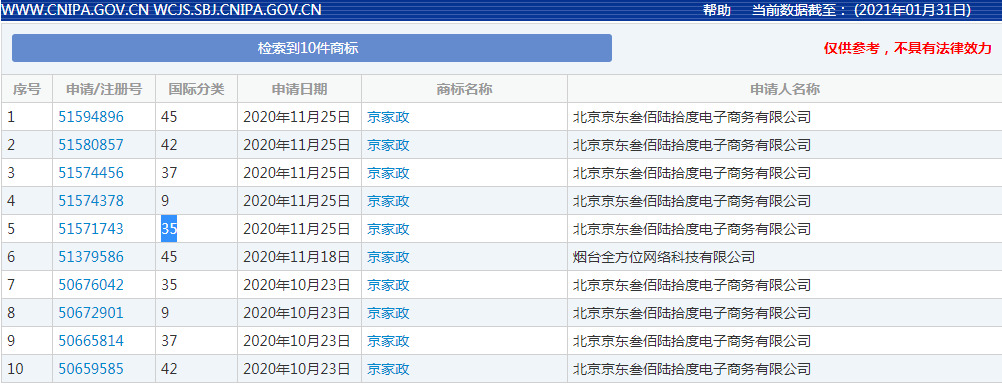Screen dimensions: 1002x384
Task: Open registration number 50672901
Action: tap(91, 313)
